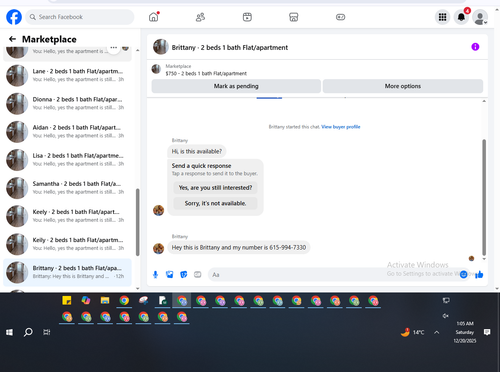Open the View buyer profile link
Screen dimensions: 500x372
341,127
